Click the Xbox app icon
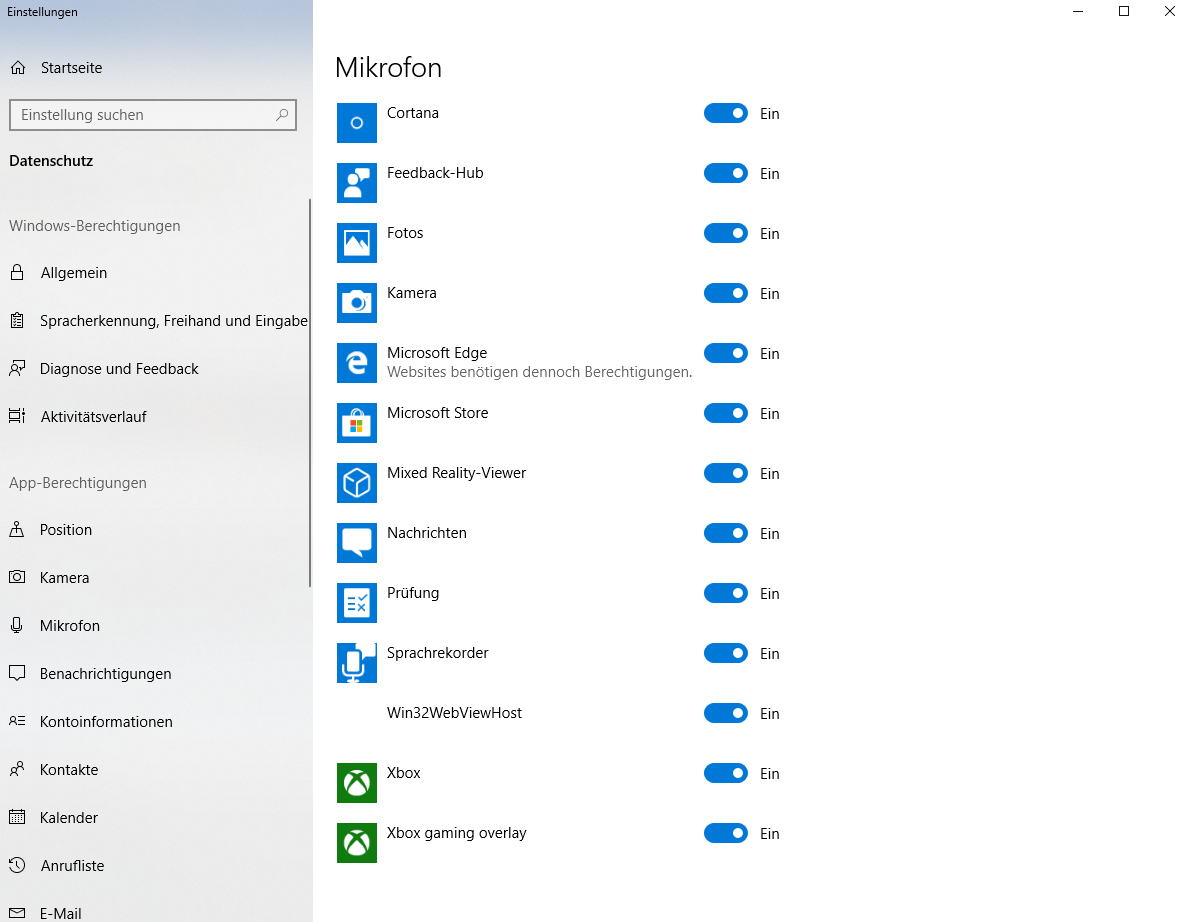Viewport: 1188px width, 922px height. pos(356,783)
